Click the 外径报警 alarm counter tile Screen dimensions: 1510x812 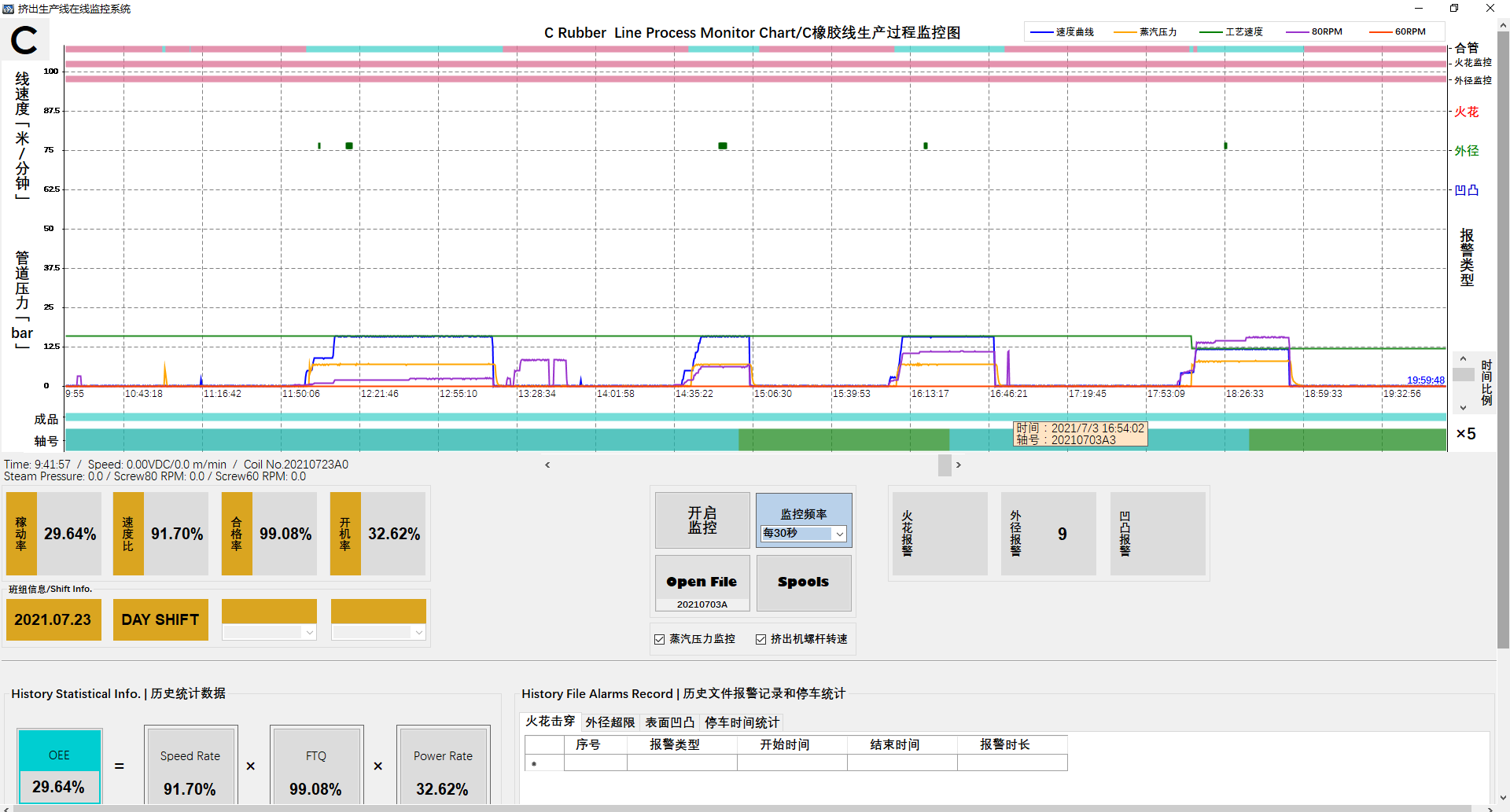[1048, 535]
